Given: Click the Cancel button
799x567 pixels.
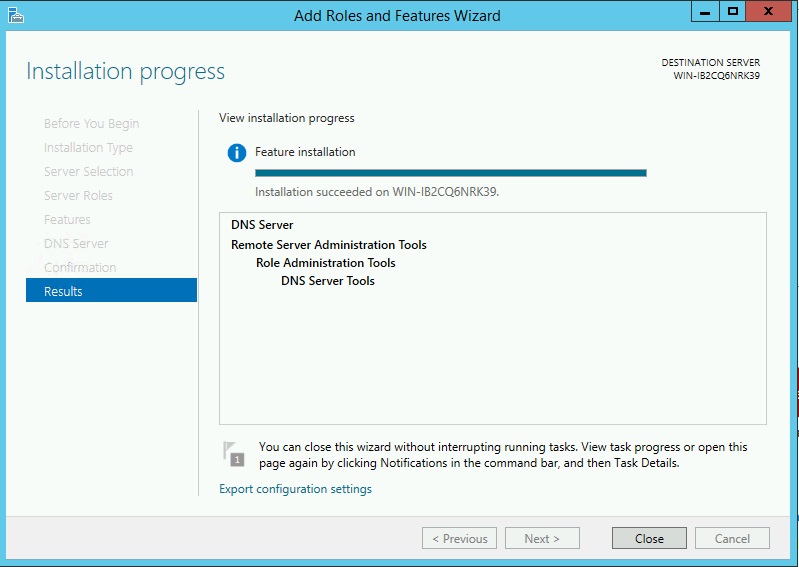Looking at the screenshot, I should 732,538.
